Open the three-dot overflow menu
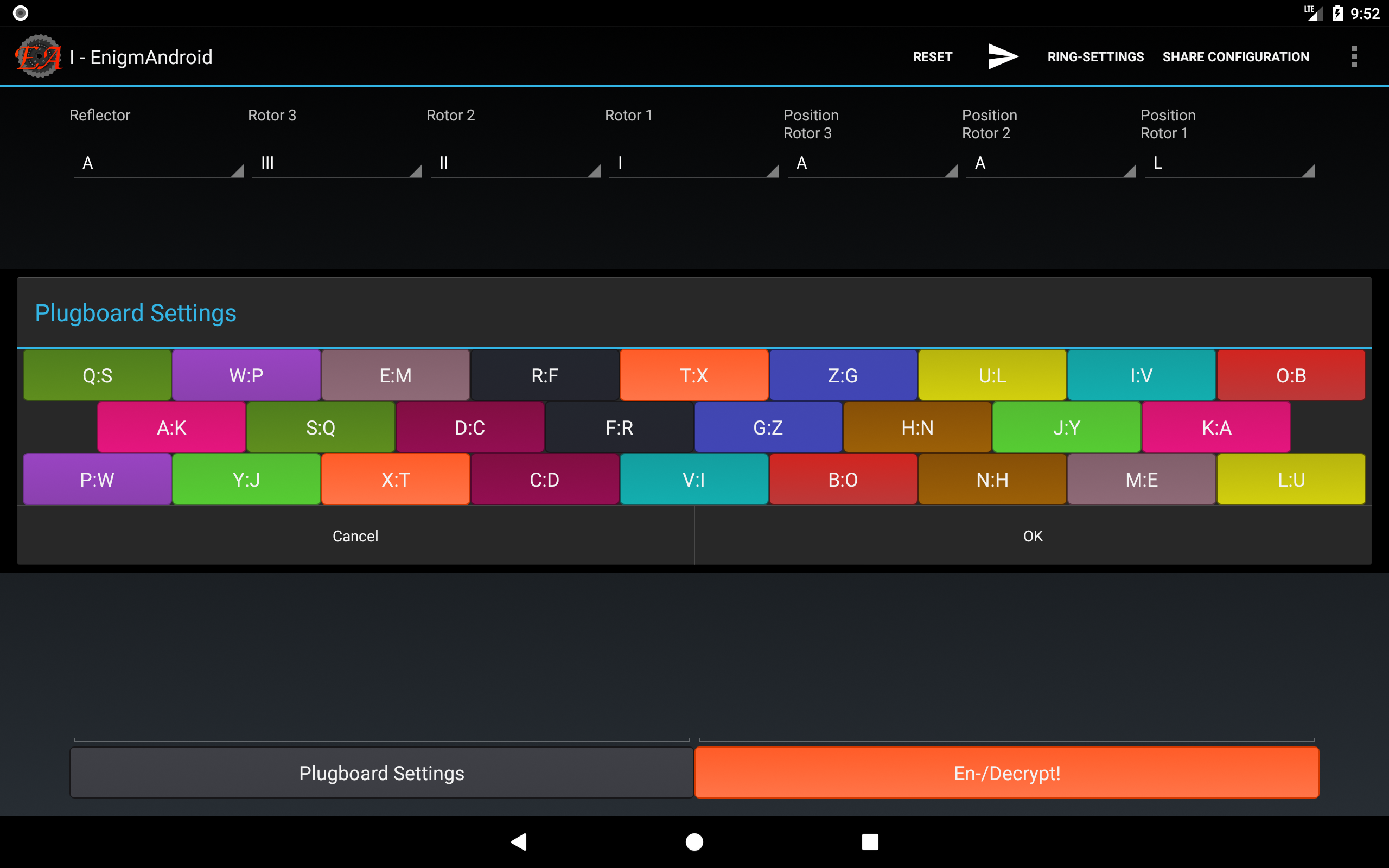The image size is (1389, 868). point(1353,56)
